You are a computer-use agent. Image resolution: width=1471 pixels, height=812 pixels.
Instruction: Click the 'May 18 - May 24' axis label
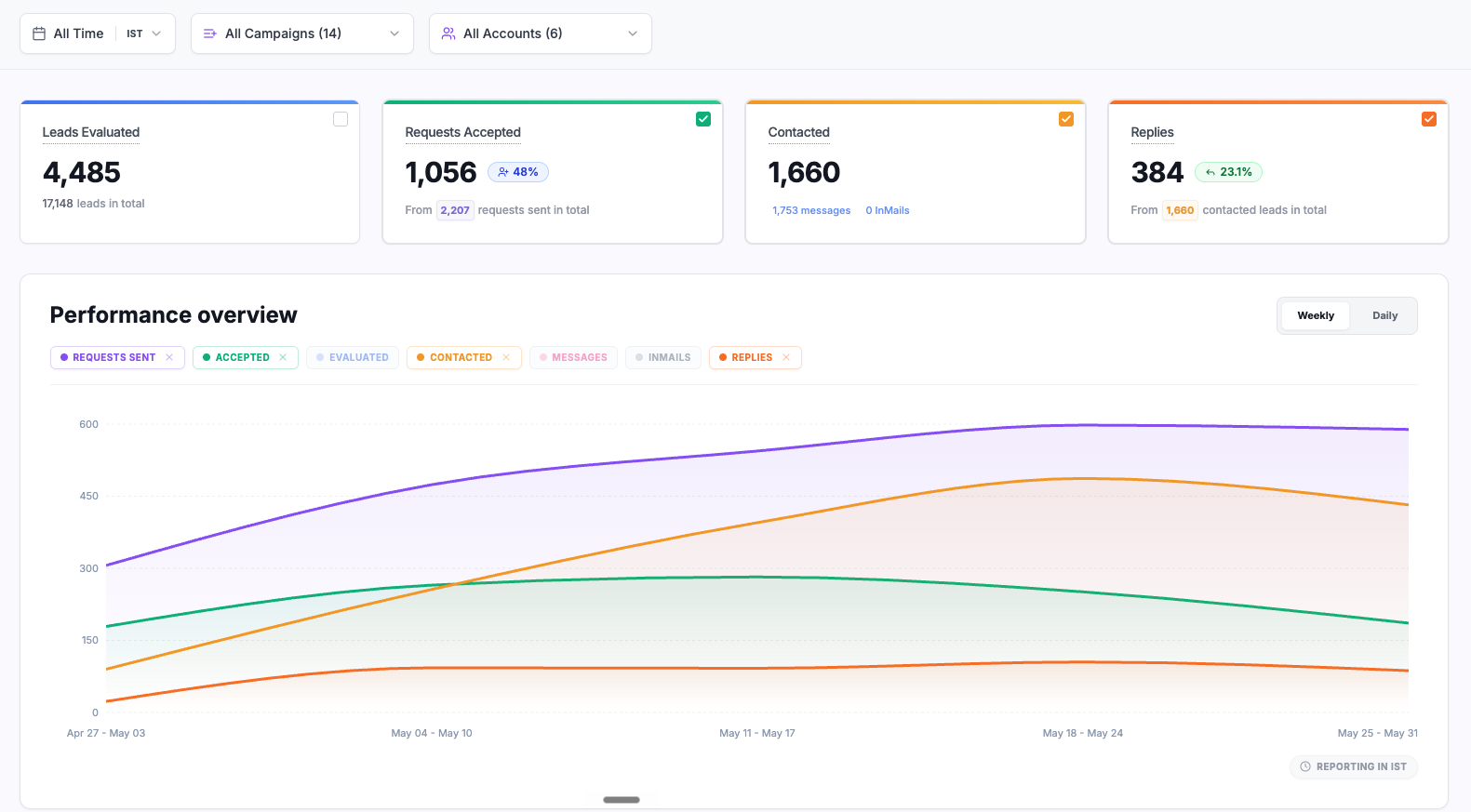point(1083,733)
